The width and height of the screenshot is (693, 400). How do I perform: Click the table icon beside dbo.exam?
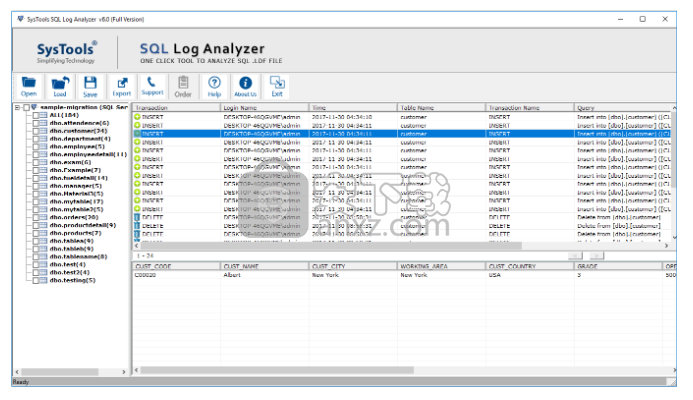coord(43,162)
